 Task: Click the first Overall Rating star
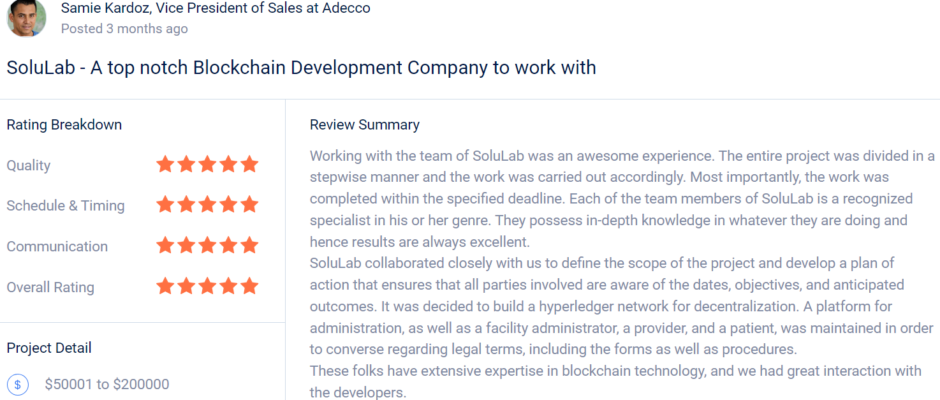coord(165,287)
